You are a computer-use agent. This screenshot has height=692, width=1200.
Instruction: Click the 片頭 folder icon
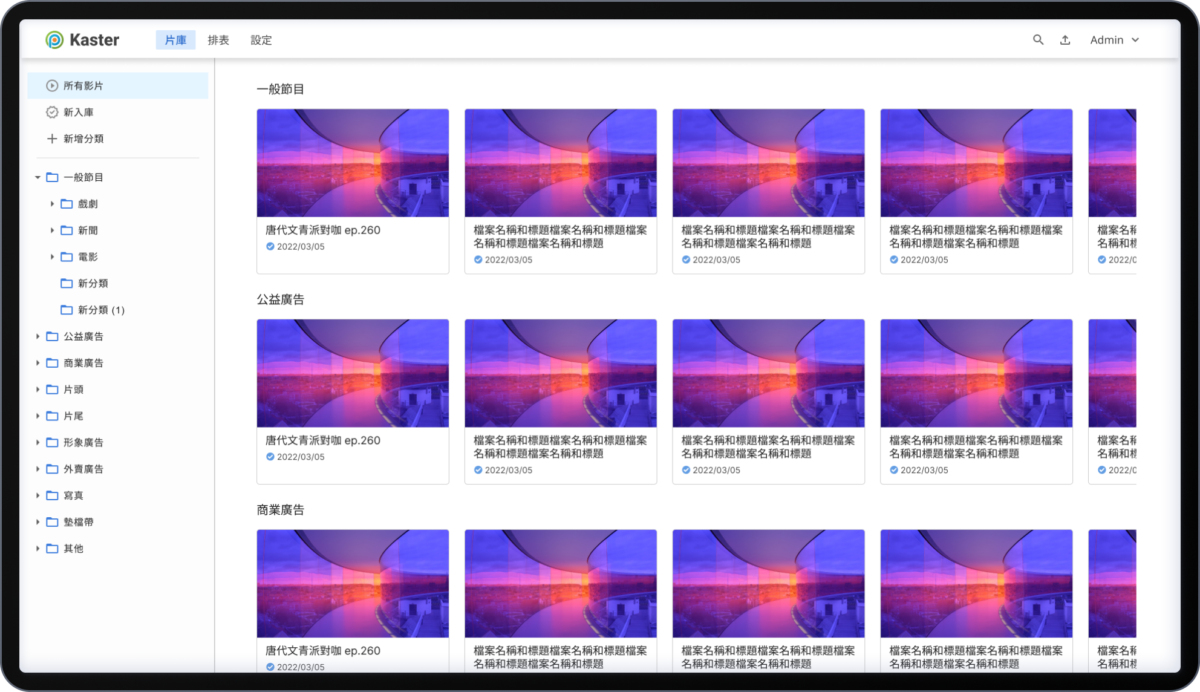click(52, 389)
